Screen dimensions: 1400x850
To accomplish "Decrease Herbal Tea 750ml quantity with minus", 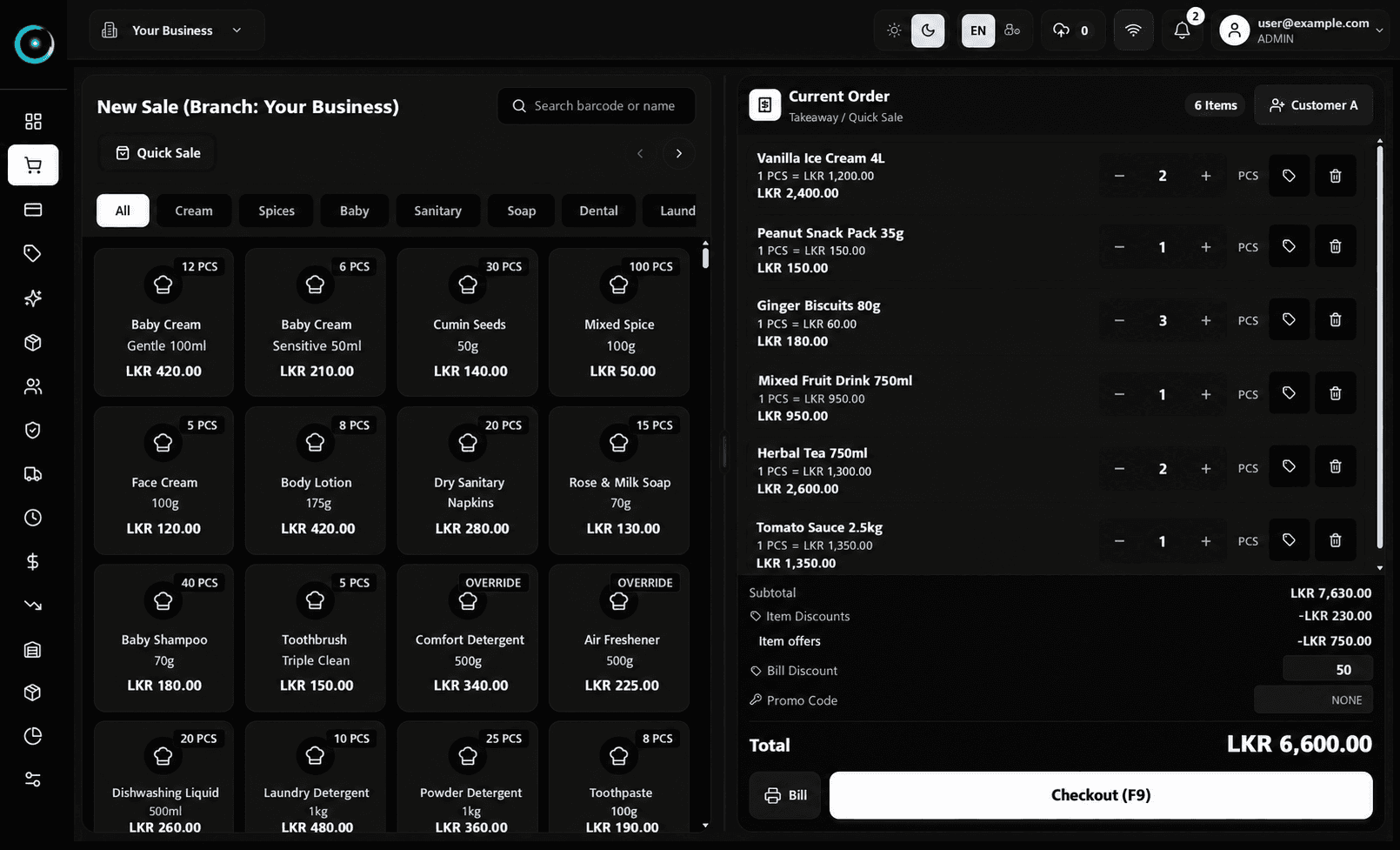I will click(x=1119, y=468).
